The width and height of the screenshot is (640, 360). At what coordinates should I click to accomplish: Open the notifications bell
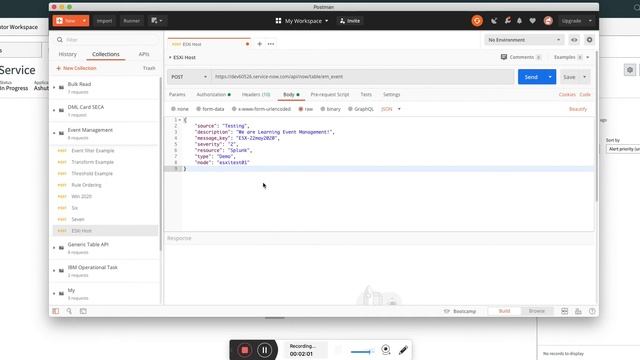pos(520,20)
